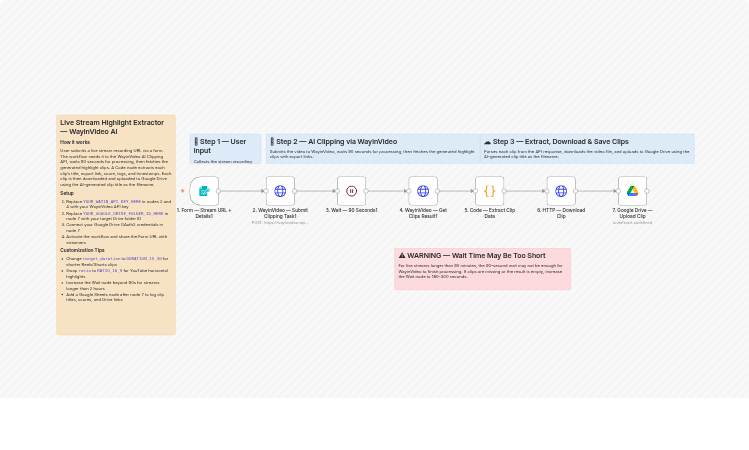The image size is (749, 450).
Task: Click the '1. Form — Stream URL + Details1' label
Action: pos(204,213)
